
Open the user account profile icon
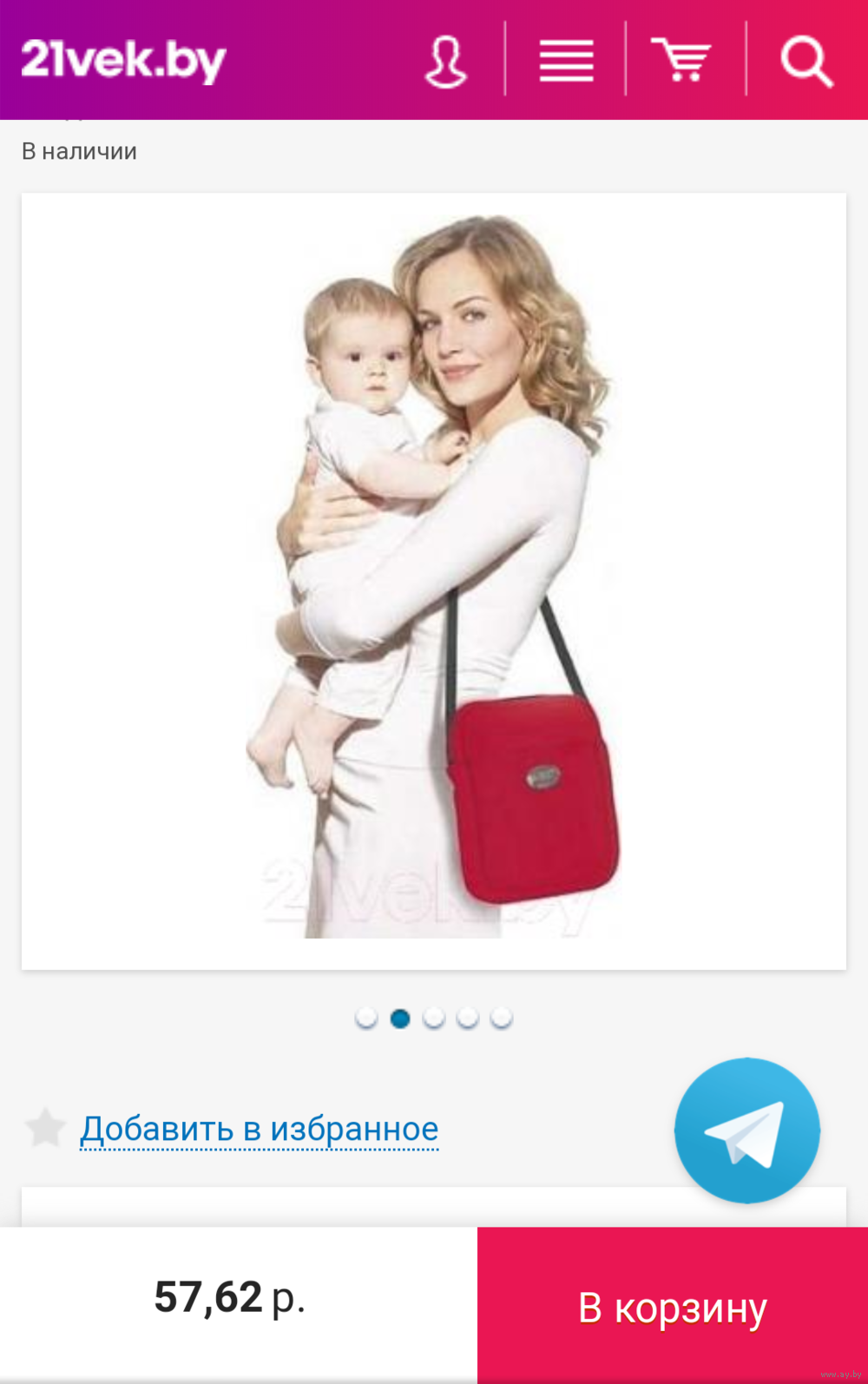(446, 61)
